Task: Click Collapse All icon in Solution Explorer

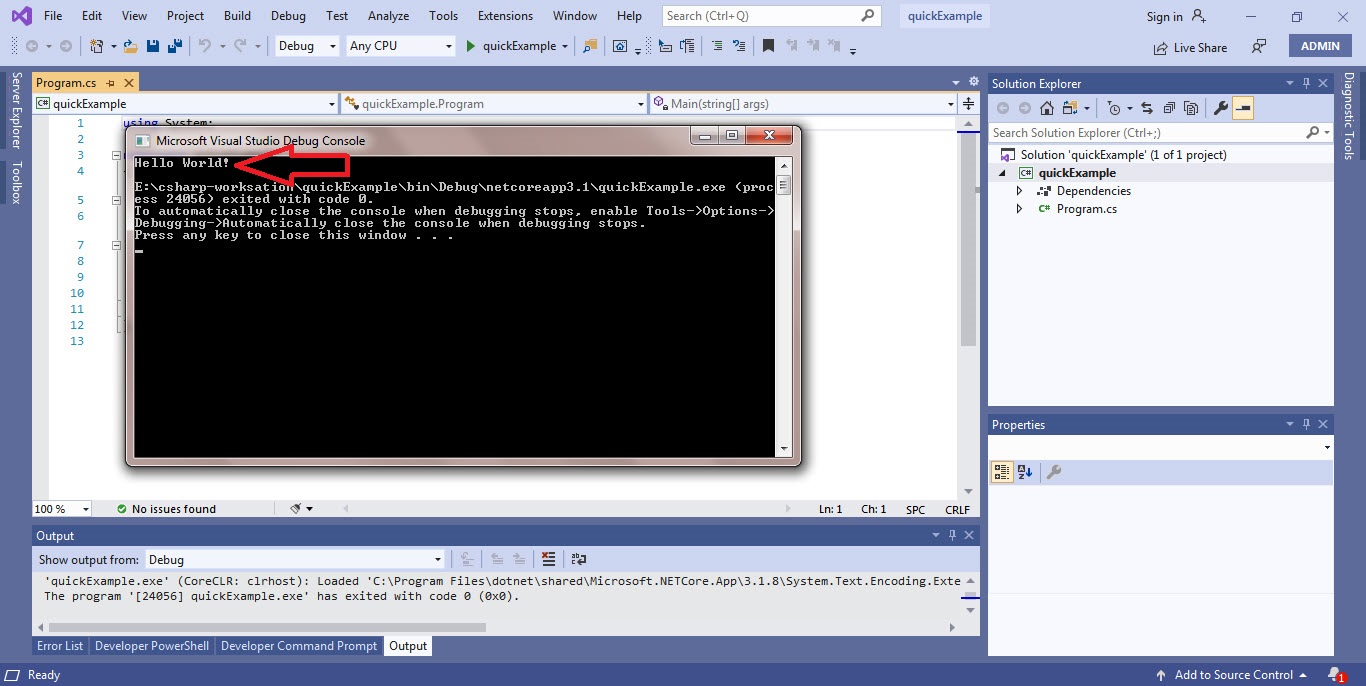Action: [1169, 108]
